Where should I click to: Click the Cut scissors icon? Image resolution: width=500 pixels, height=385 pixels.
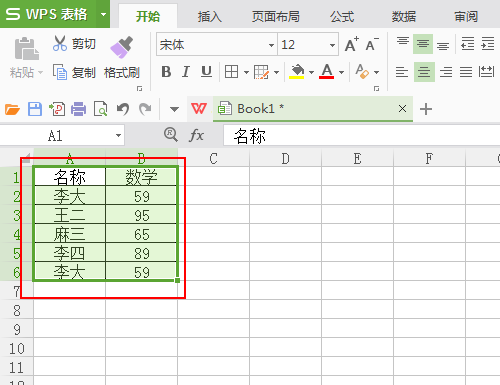(60, 43)
